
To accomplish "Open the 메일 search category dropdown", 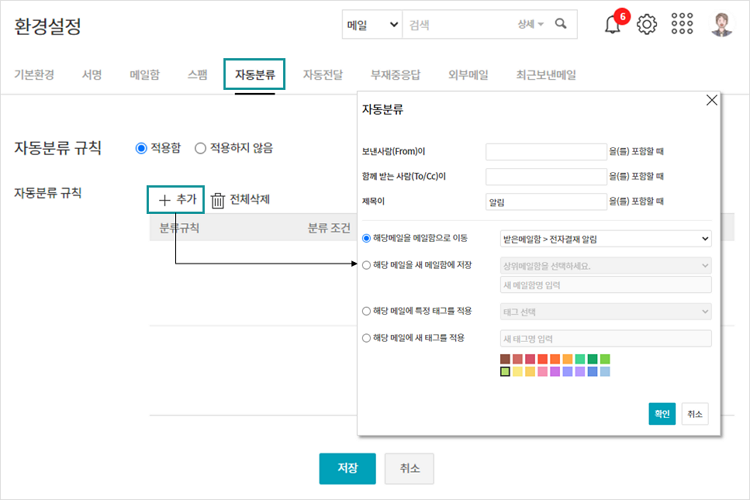I will tap(371, 24).
